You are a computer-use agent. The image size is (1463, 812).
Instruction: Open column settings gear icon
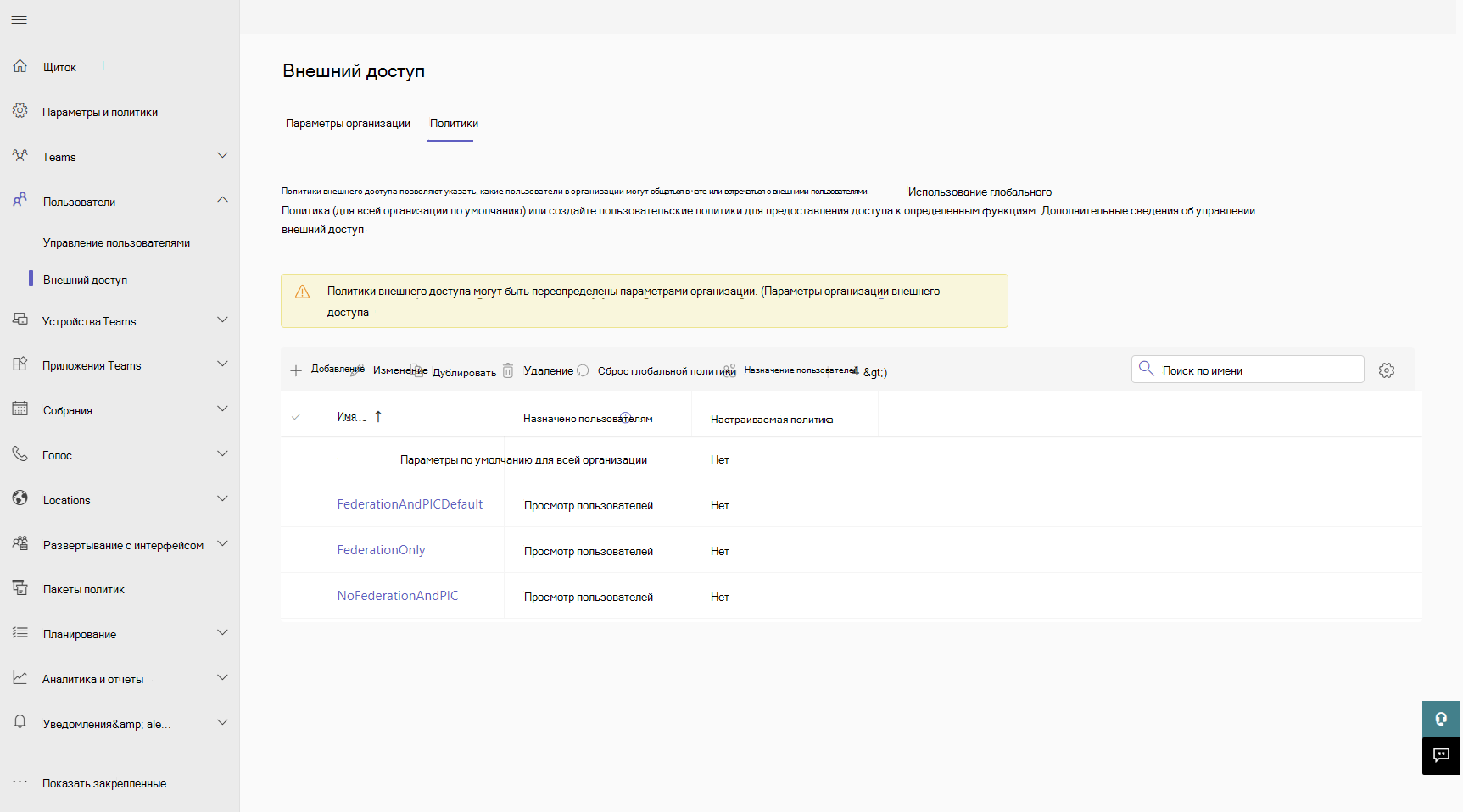click(1387, 370)
